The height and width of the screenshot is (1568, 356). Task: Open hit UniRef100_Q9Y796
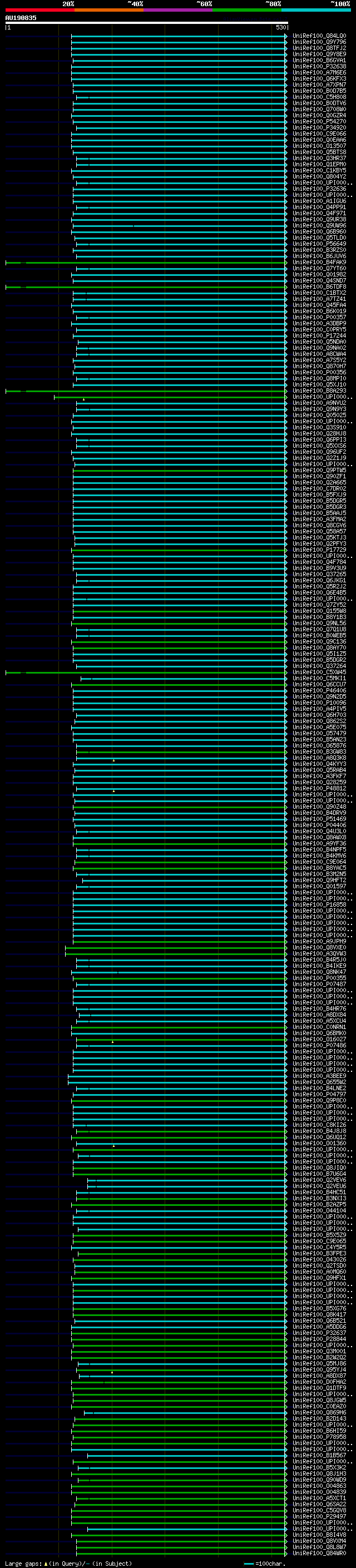(x=319, y=42)
